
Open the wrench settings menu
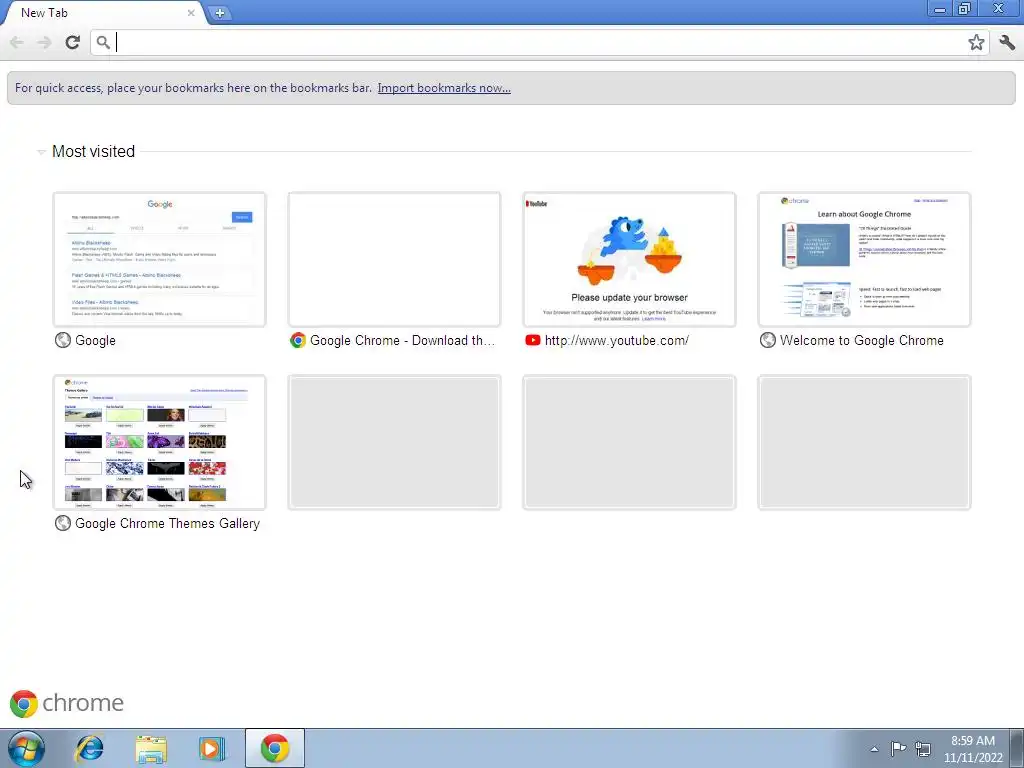[x=1007, y=42]
